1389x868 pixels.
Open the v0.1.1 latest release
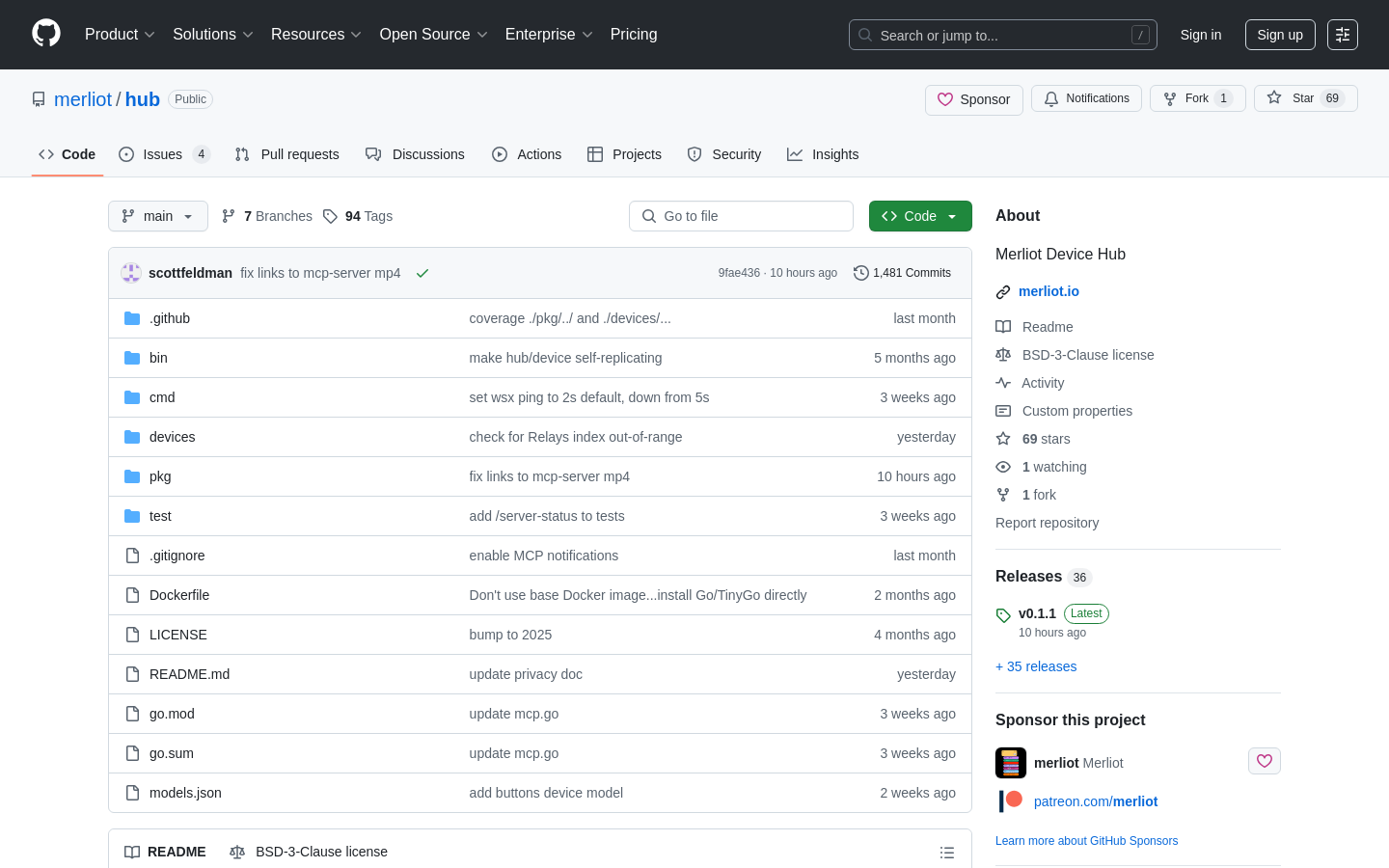1037,613
